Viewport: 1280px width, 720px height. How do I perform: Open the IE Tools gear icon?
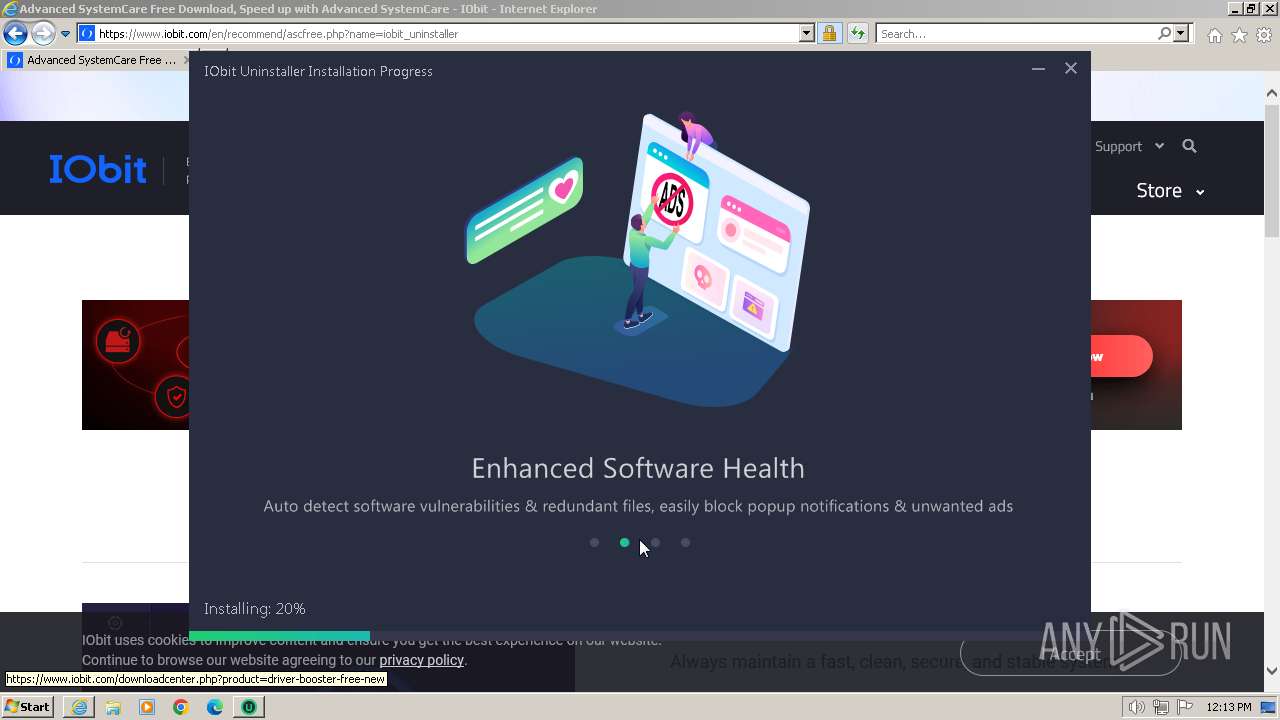pyautogui.click(x=1264, y=35)
